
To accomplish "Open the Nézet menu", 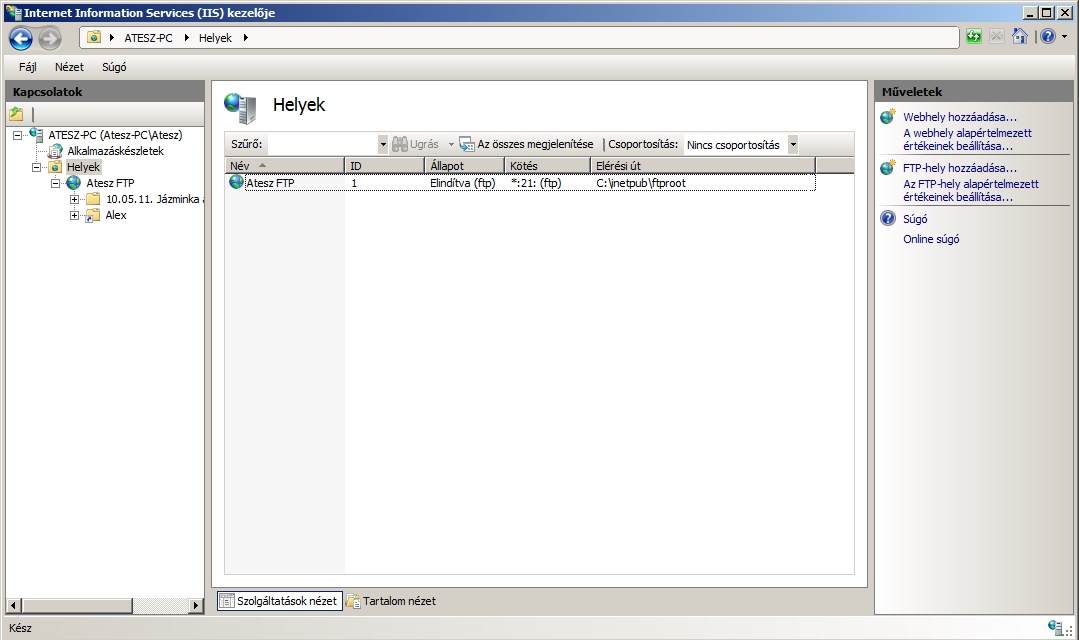I will tap(69, 67).
